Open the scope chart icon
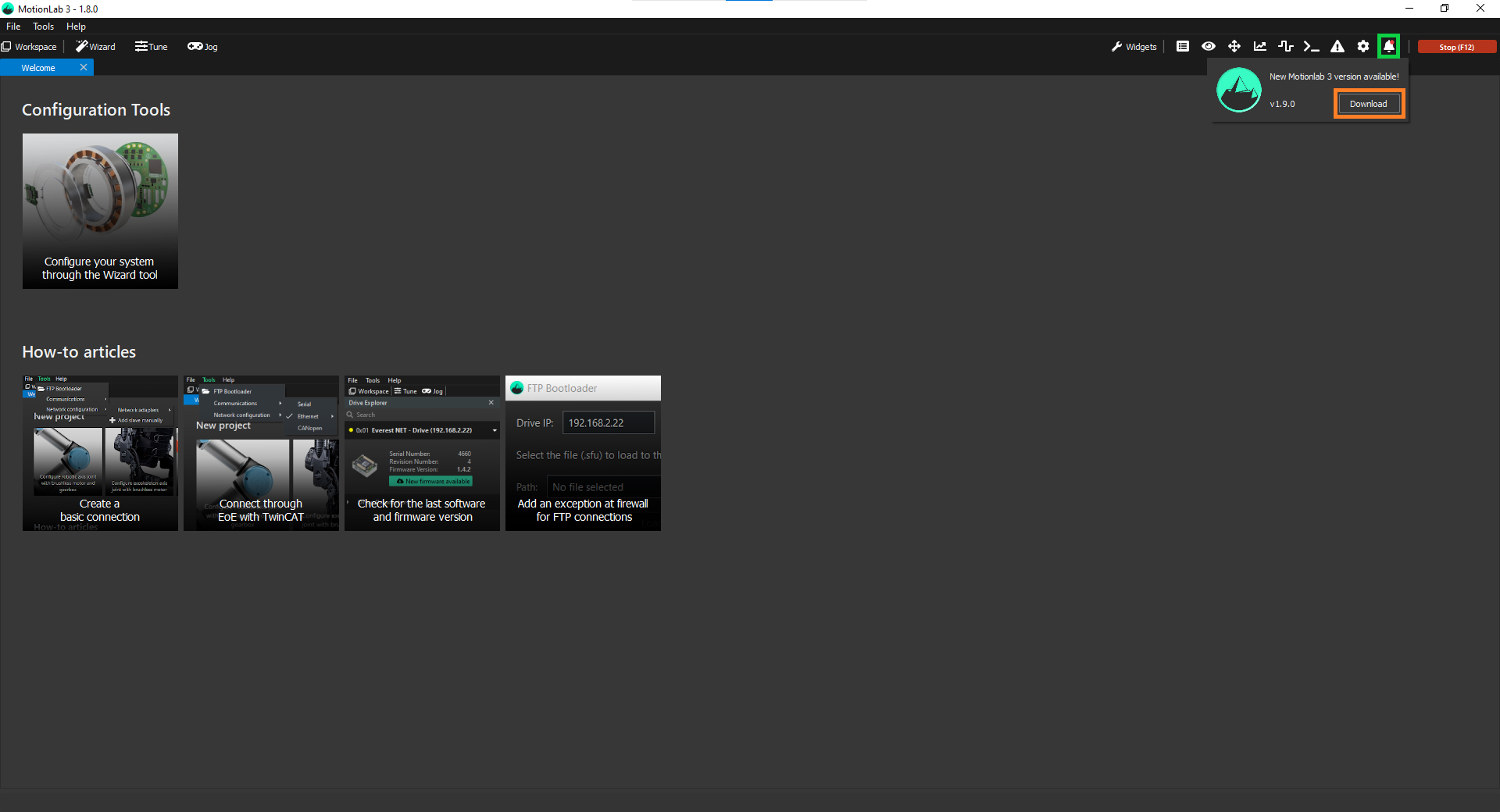The image size is (1500, 812). (x=1260, y=47)
